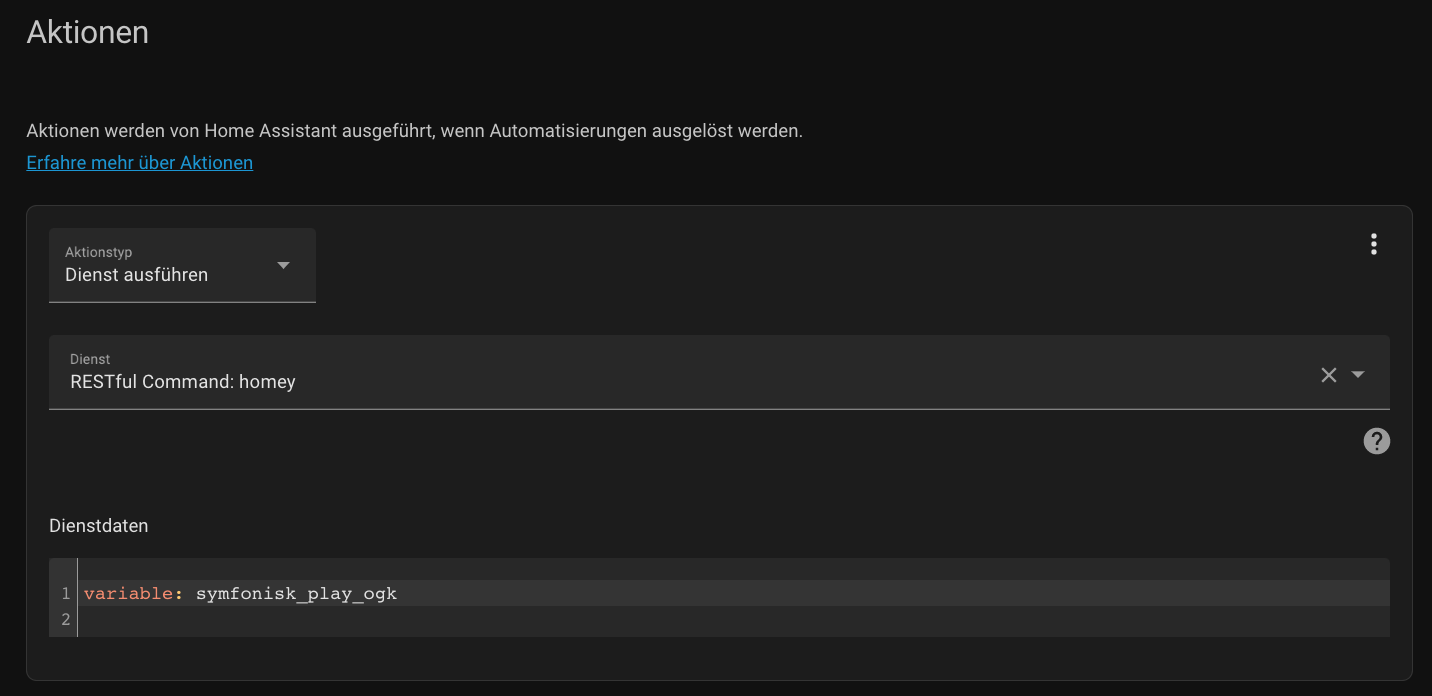The width and height of the screenshot is (1432, 696).
Task: Click the empty second line in Dienstdaten editor
Action: coord(600,620)
